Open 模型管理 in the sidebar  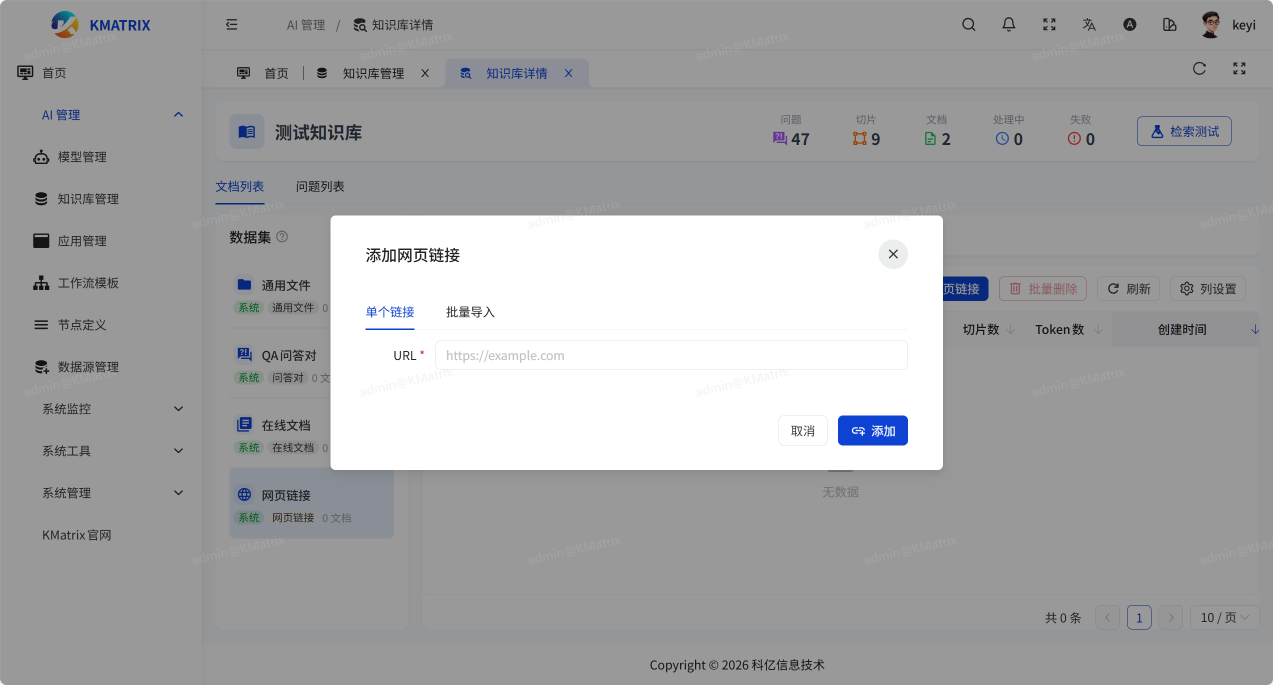pyautogui.click(x=82, y=157)
